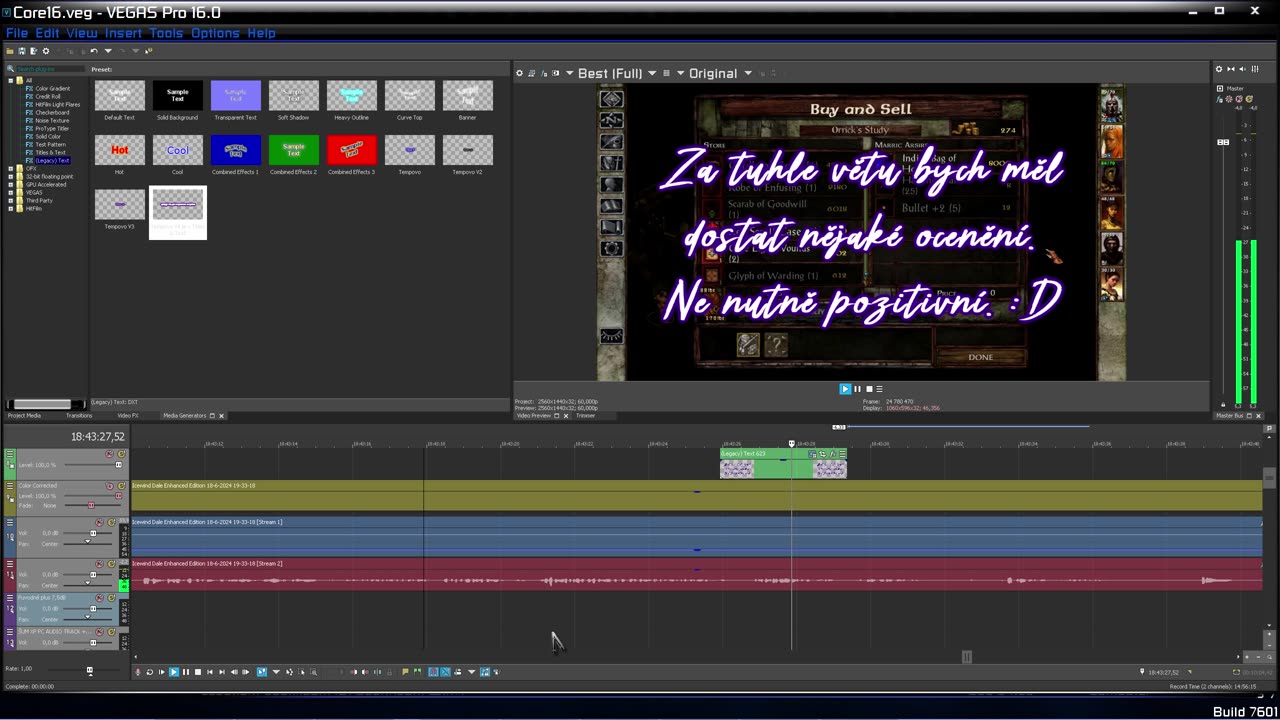Adjust the playback Rate slider
Viewport: 1280px width, 720px height.
tap(89, 669)
